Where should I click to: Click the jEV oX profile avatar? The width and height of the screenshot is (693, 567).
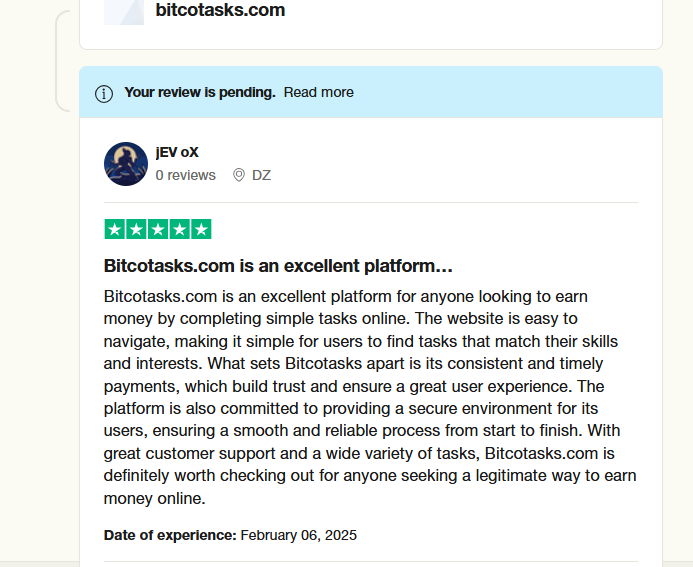click(x=126, y=164)
